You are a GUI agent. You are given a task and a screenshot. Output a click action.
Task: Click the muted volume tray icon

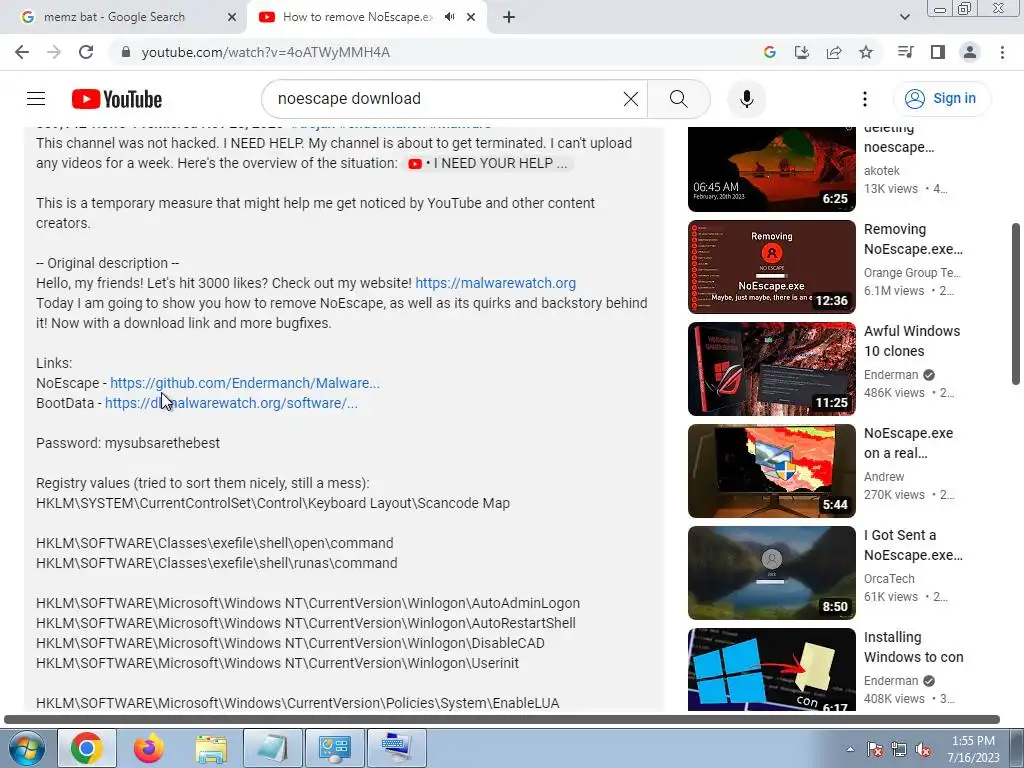click(923, 749)
